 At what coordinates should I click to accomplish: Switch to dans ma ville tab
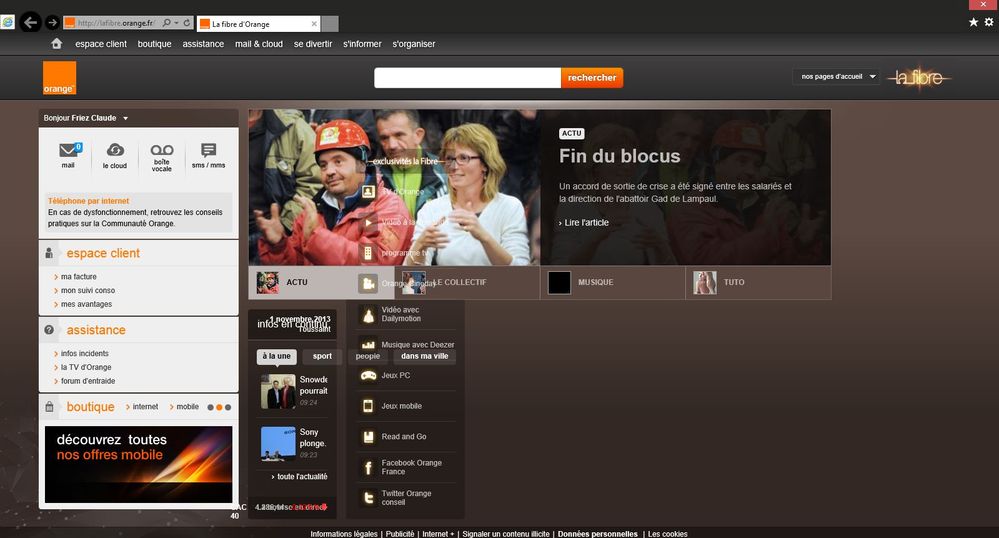[424, 356]
